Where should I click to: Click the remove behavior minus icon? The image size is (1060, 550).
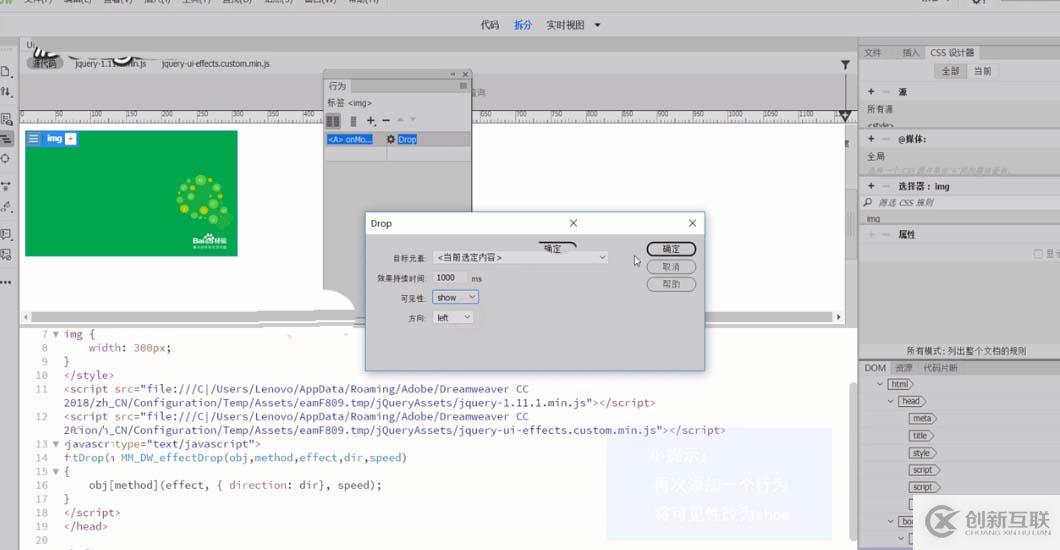click(x=386, y=120)
